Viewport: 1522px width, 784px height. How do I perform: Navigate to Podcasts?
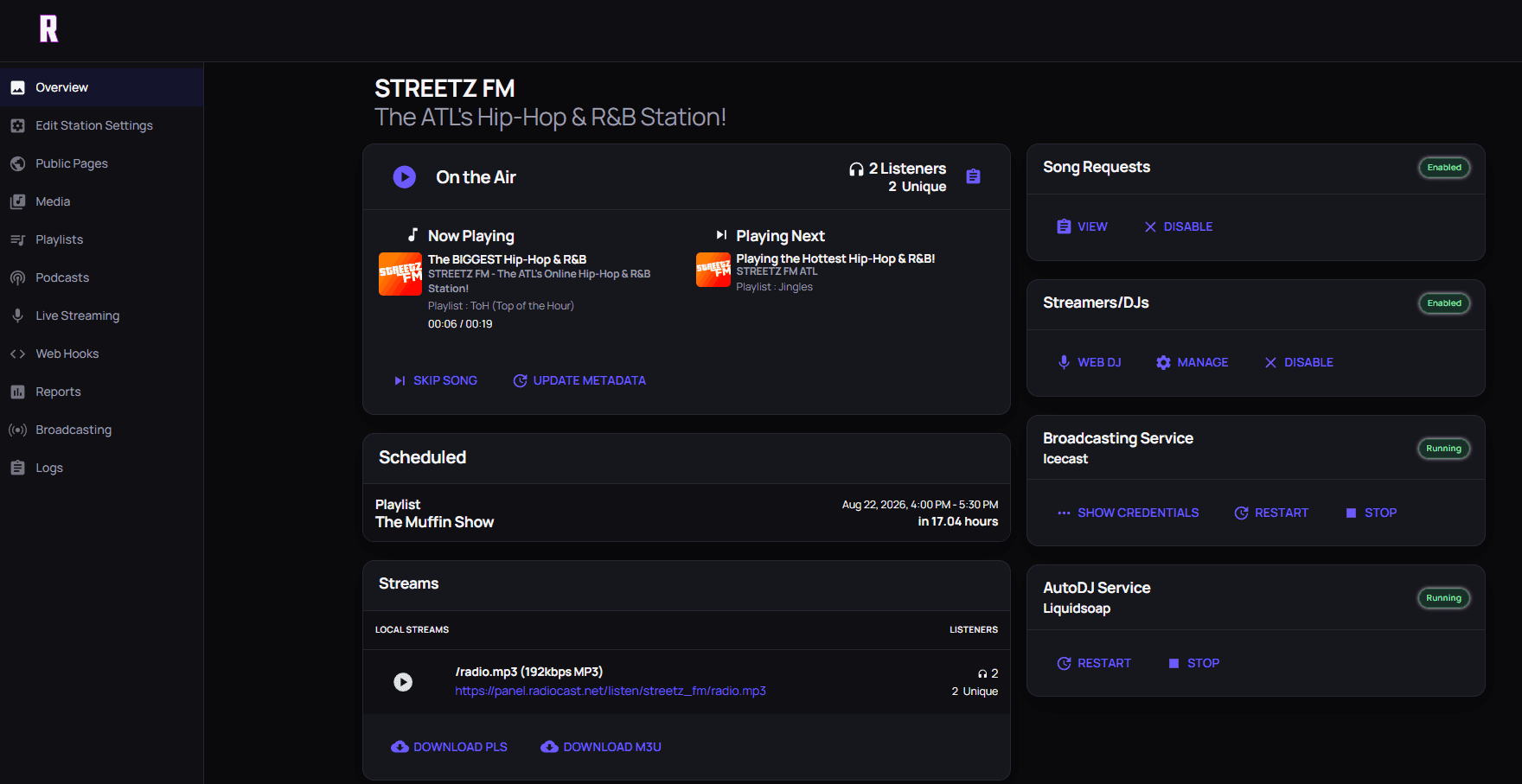(101, 277)
